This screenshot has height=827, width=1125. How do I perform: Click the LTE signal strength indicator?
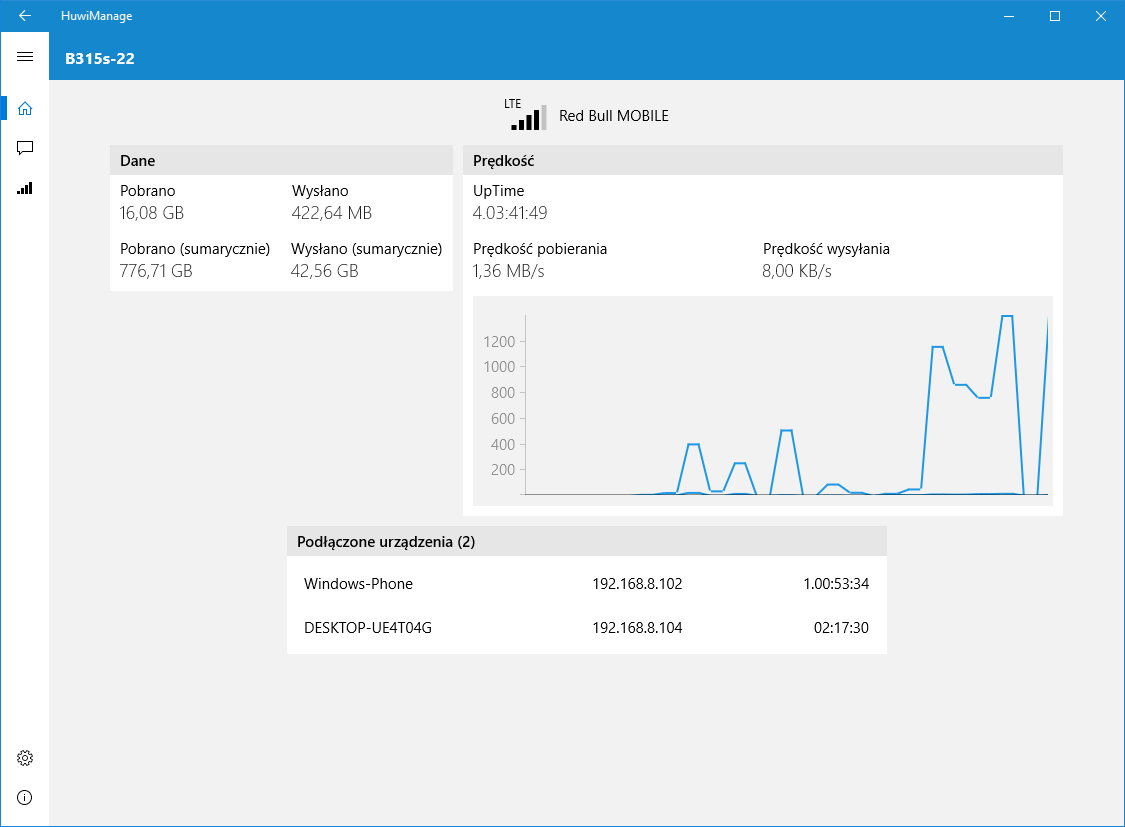click(x=525, y=115)
